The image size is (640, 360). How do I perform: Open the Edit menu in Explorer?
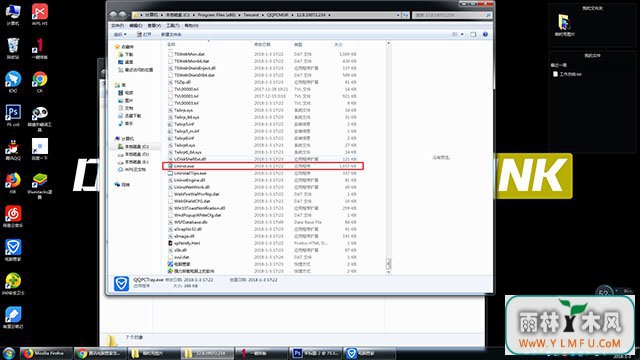coord(136,25)
